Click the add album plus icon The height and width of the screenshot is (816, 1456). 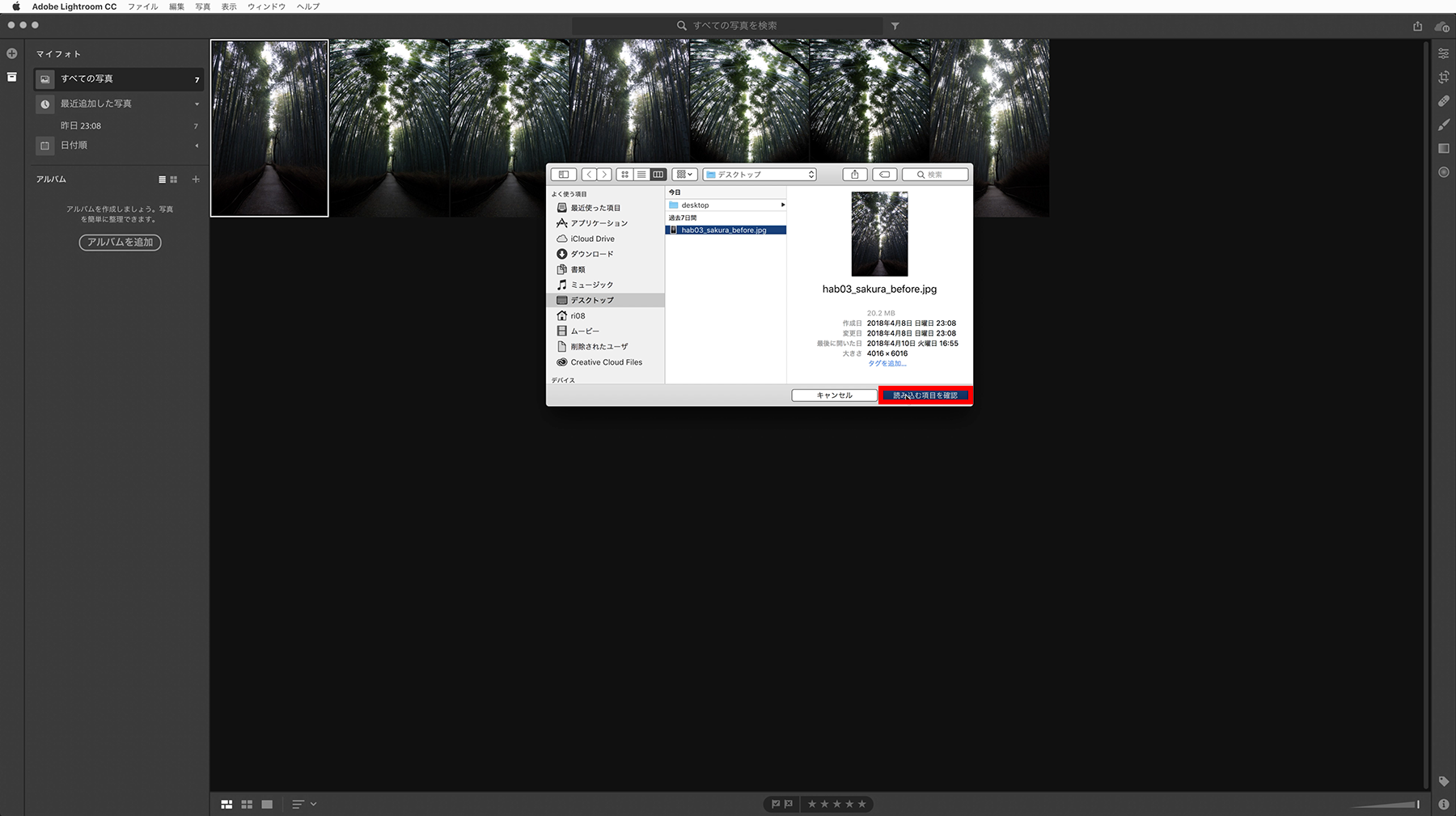(196, 180)
